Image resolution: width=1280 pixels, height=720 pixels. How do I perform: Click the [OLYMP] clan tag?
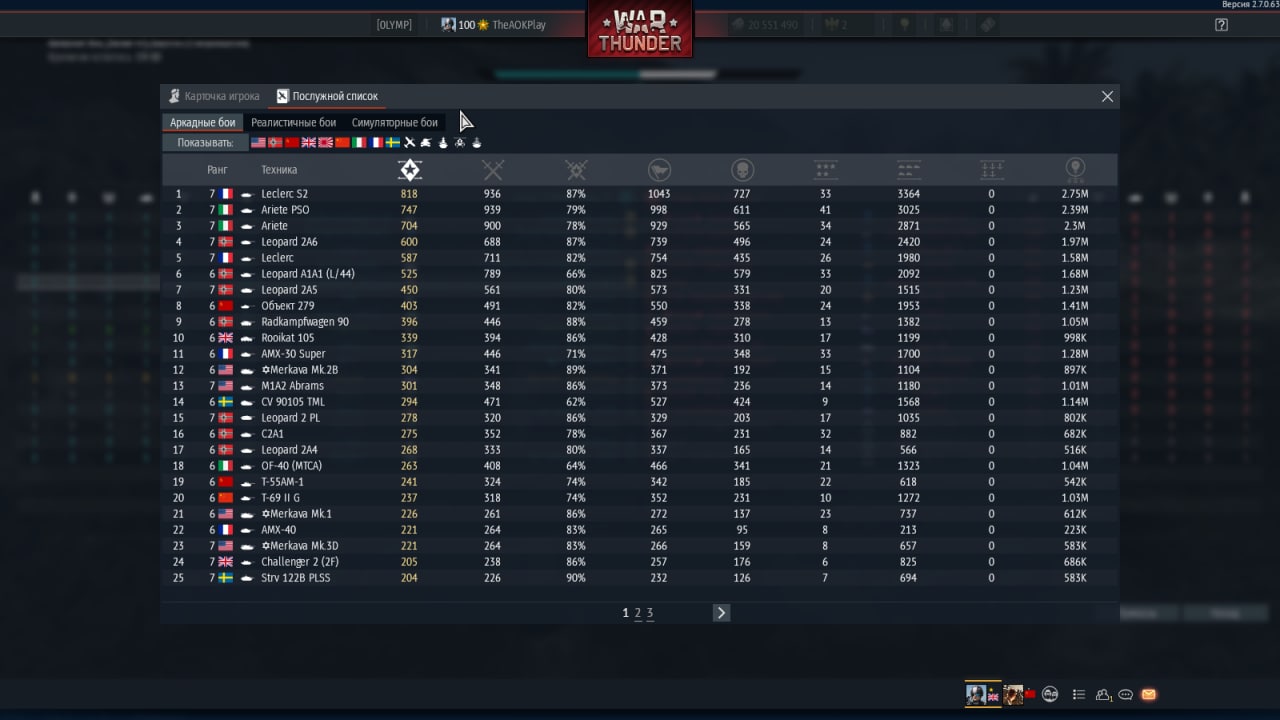(394, 25)
